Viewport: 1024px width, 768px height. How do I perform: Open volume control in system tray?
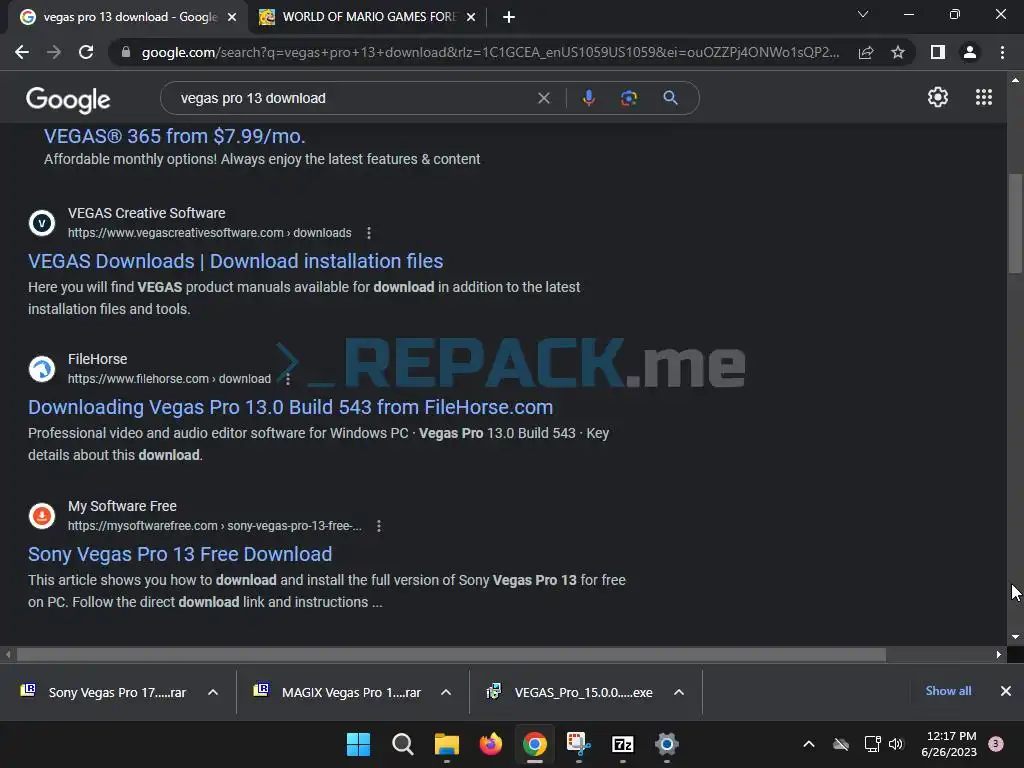click(x=896, y=744)
